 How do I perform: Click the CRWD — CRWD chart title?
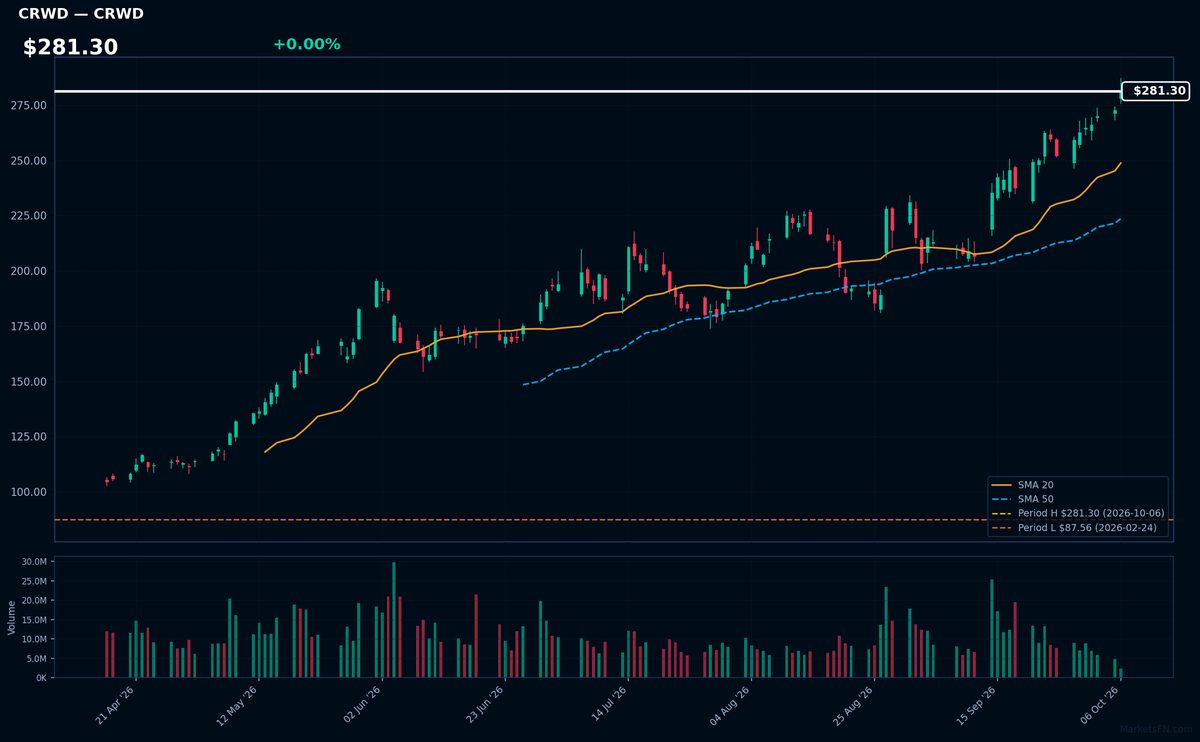pyautogui.click(x=81, y=14)
